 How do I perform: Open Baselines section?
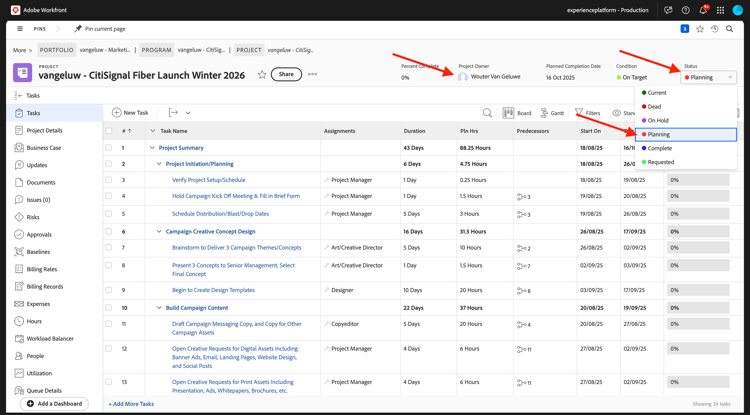38,251
